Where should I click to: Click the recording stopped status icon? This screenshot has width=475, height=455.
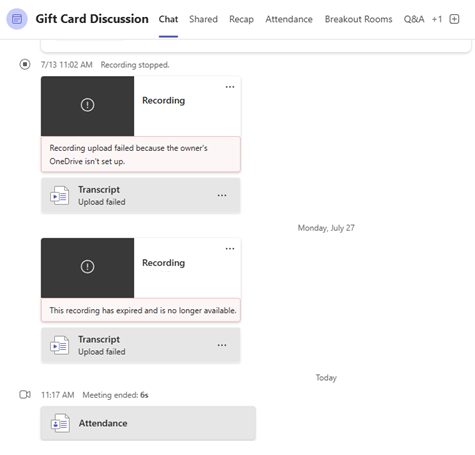[25, 64]
